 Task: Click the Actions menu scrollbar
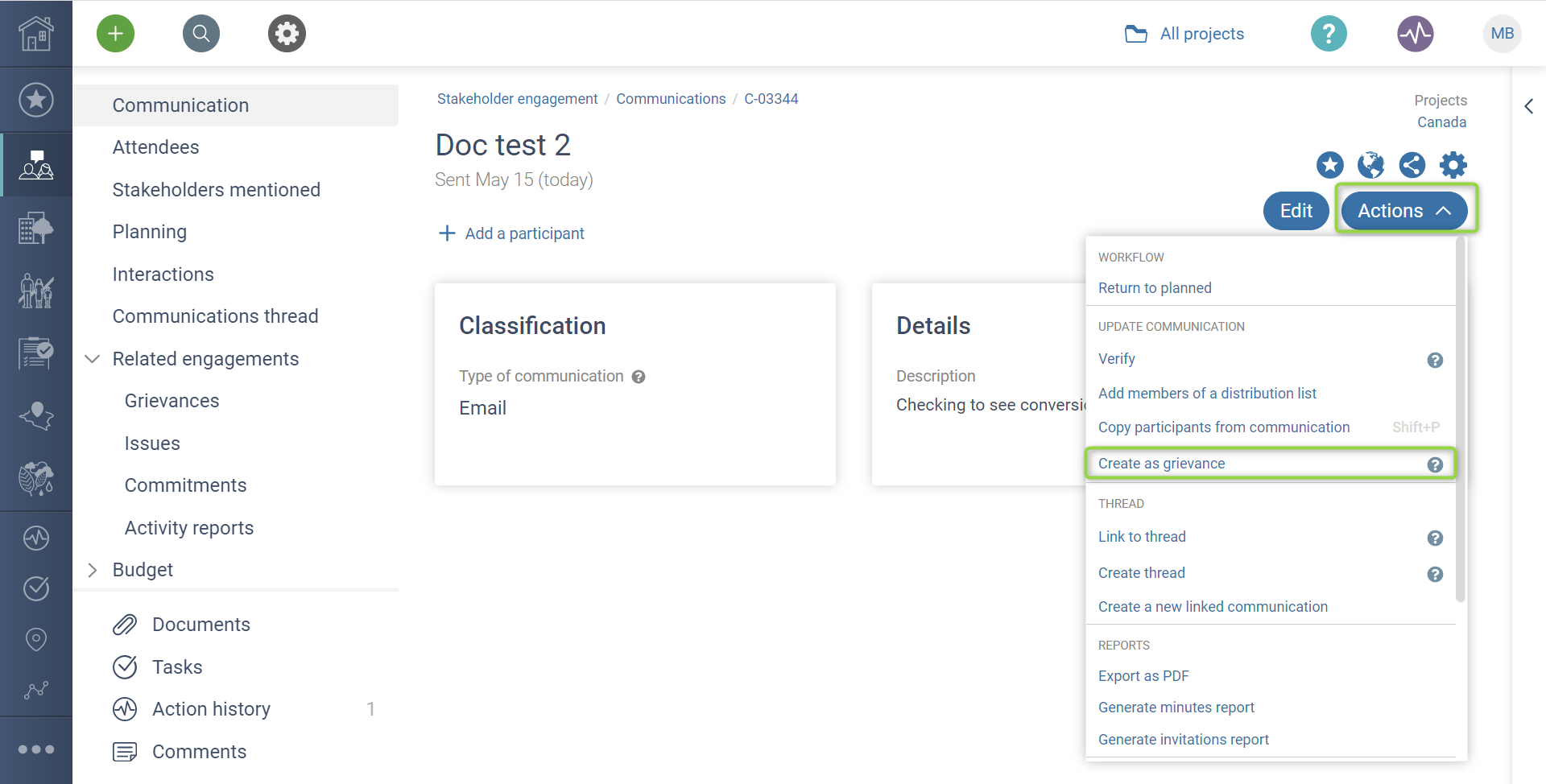click(1460, 419)
